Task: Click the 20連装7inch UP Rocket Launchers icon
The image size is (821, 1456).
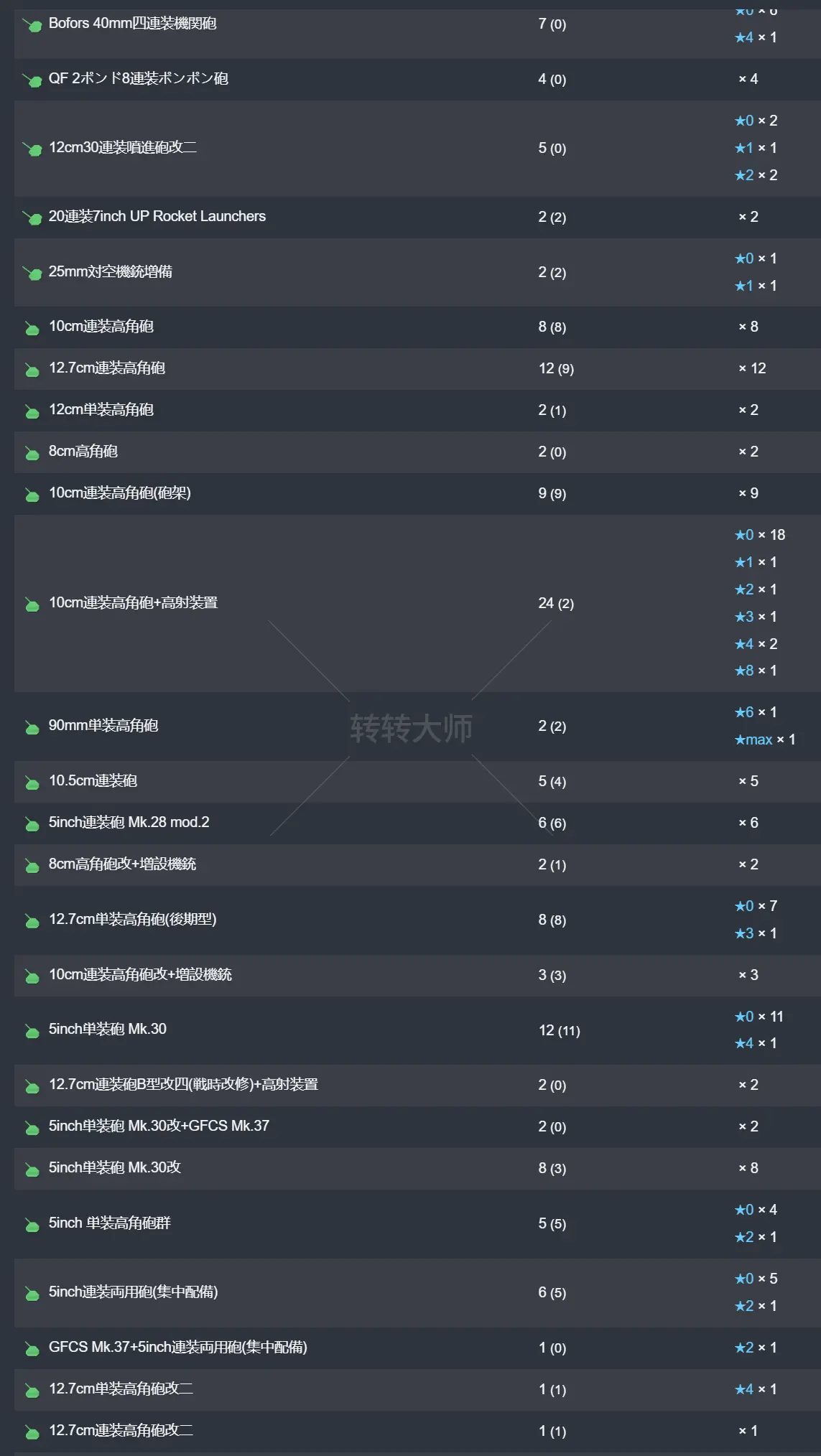Action: 32,217
